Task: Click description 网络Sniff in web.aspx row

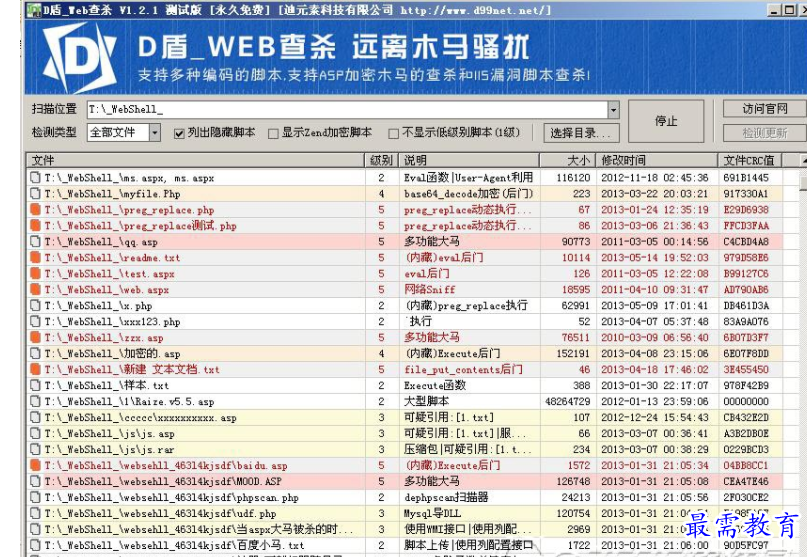Action: [429, 289]
